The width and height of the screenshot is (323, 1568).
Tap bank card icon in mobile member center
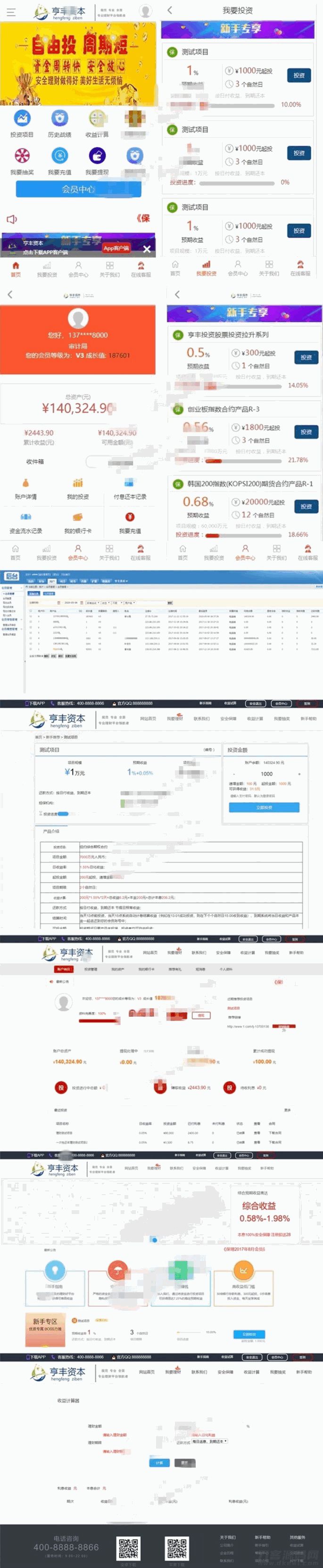point(78,517)
